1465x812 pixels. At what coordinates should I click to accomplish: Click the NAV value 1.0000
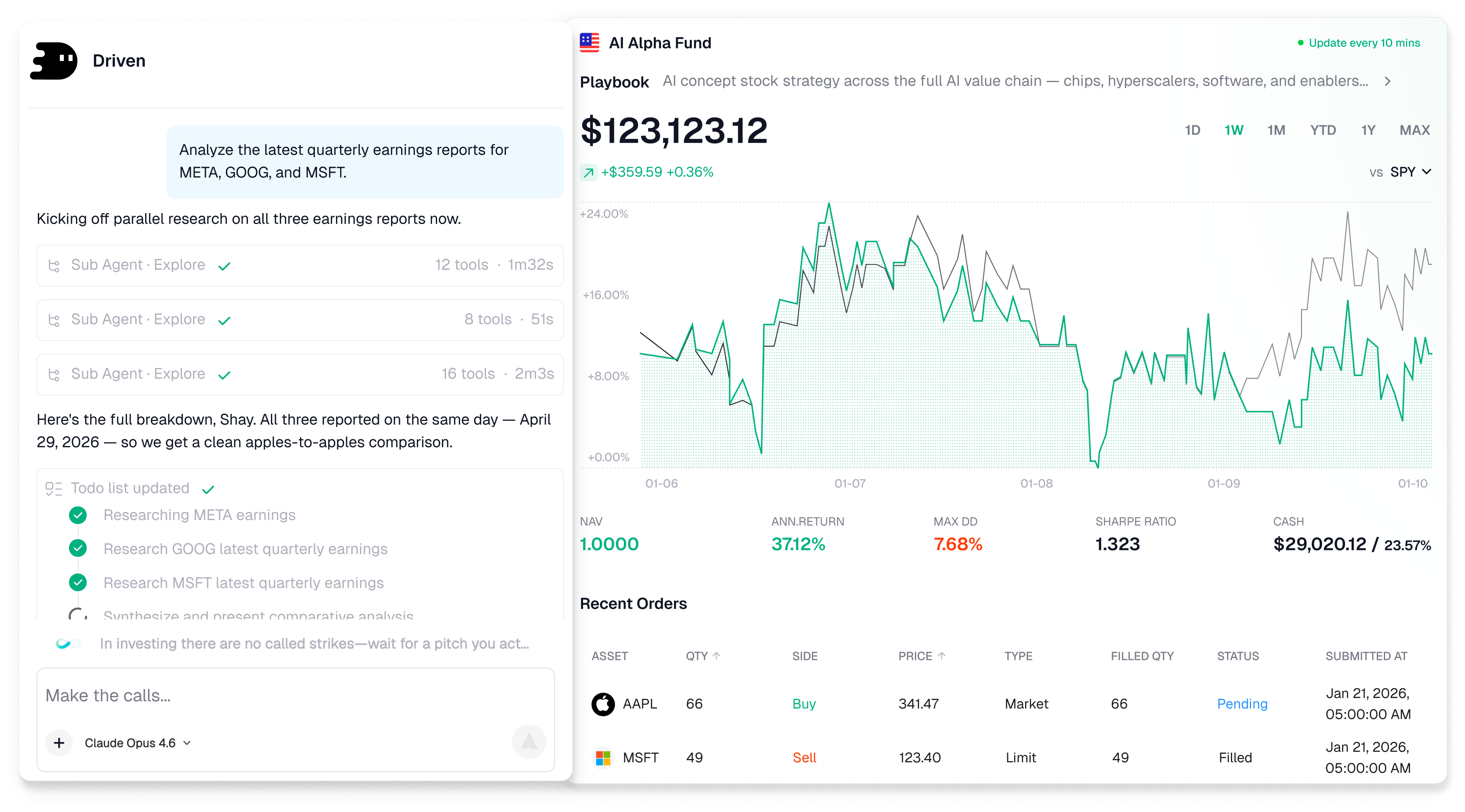point(609,544)
